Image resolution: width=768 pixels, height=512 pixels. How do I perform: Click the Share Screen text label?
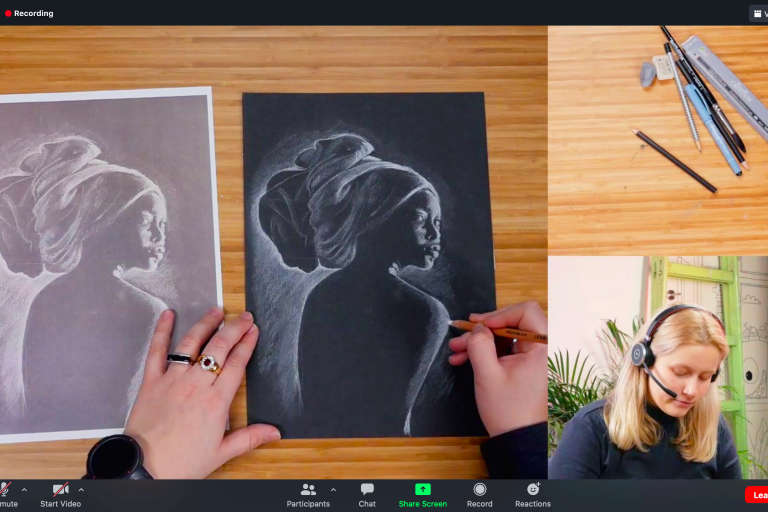(x=423, y=504)
